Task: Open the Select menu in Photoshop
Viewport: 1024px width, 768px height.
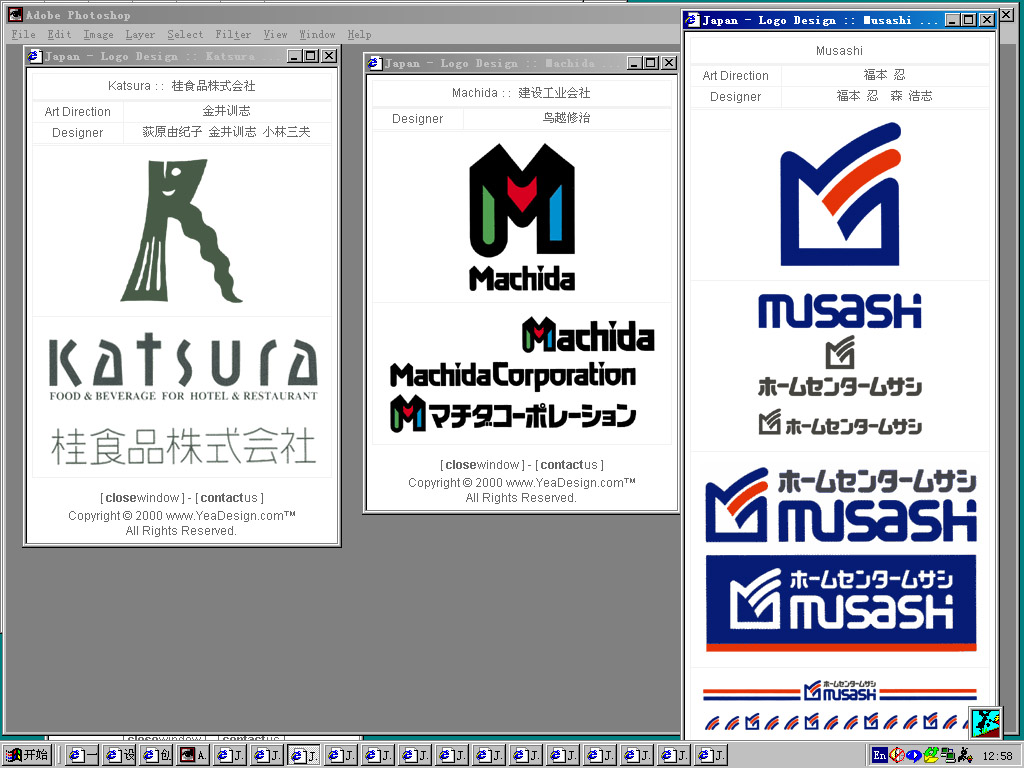Action: pos(185,35)
